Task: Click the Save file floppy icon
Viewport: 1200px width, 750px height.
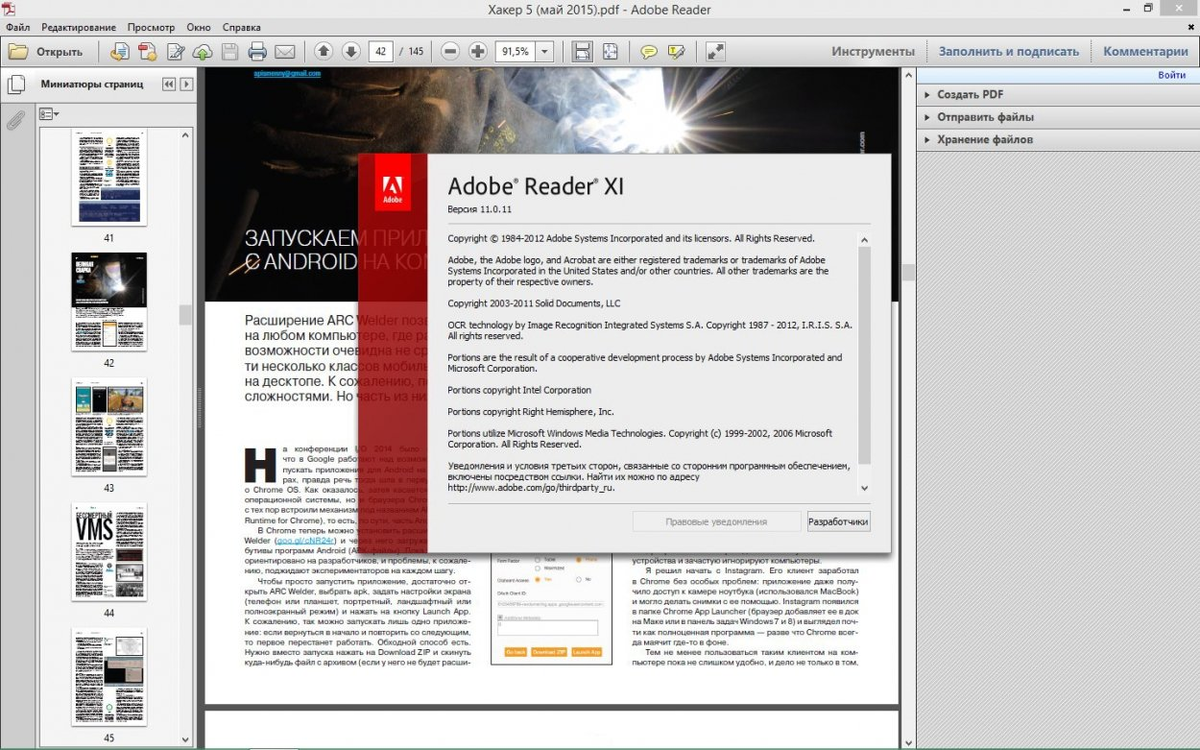Action: 230,51
